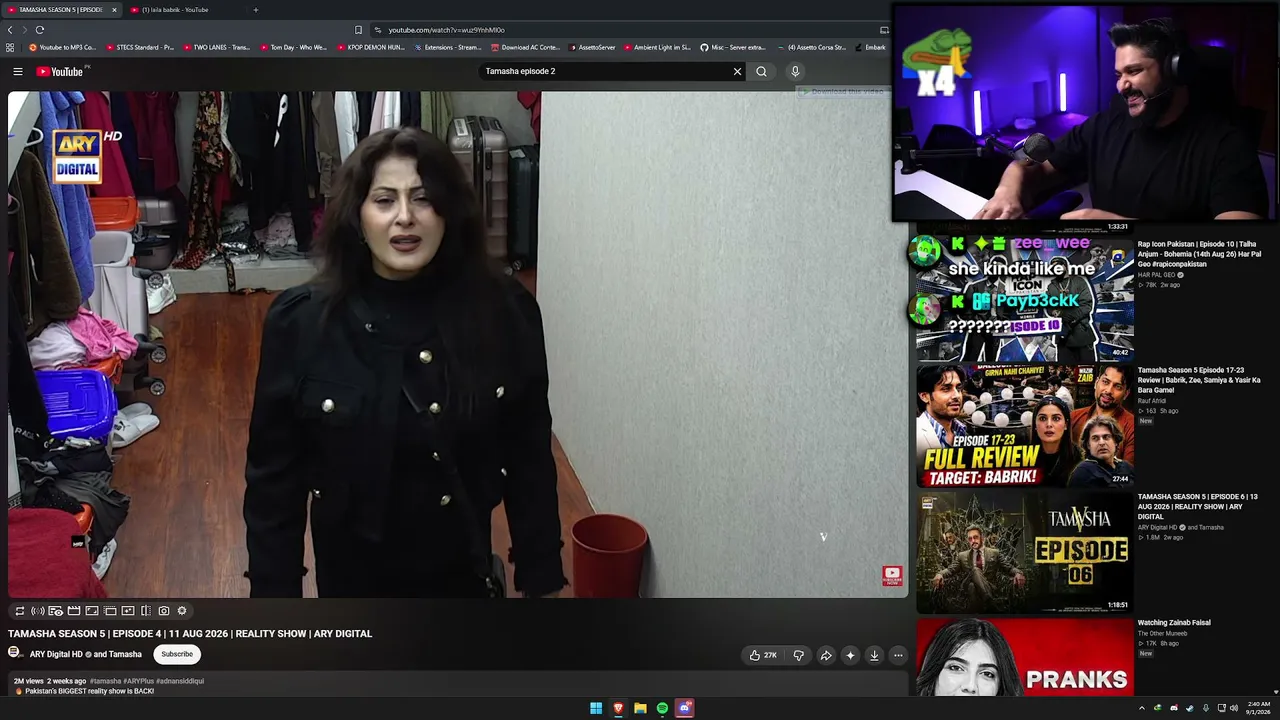The image size is (1280, 720).
Task: Open the Windows Start menu
Action: coord(596,708)
